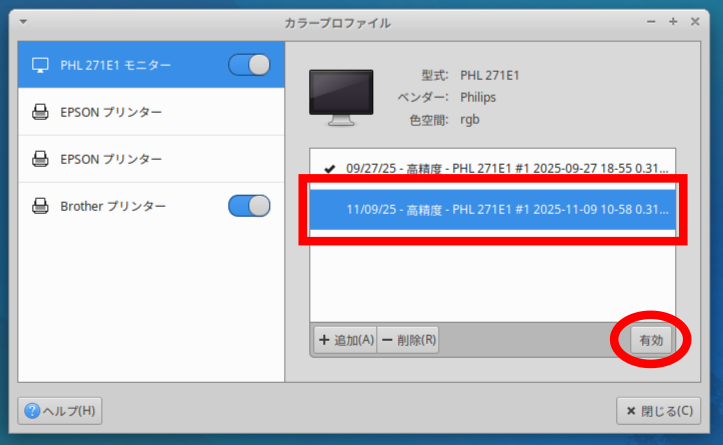Click the large Philips monitor image
This screenshot has width=723, height=445.
coord(341,97)
